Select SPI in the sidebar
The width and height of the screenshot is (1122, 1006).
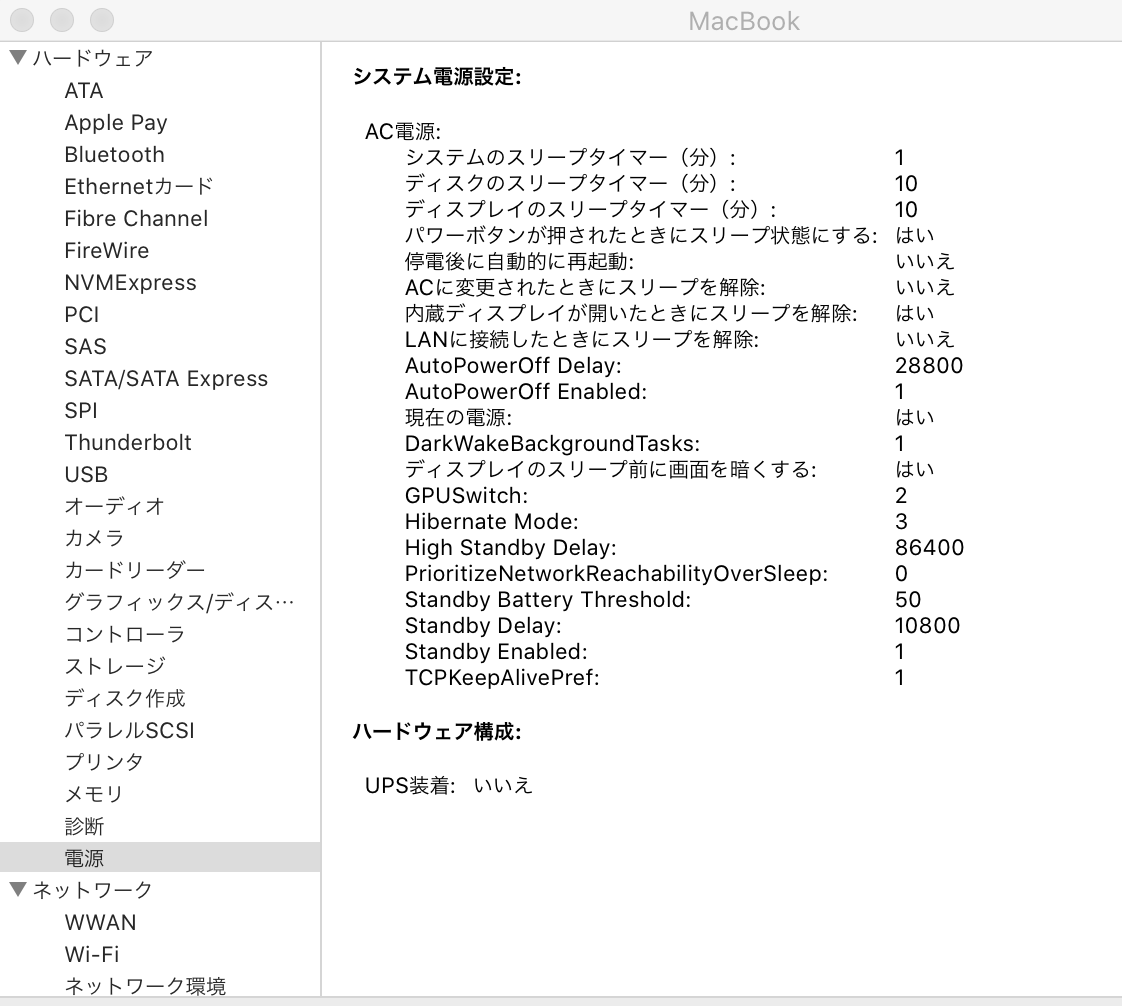[x=81, y=411]
